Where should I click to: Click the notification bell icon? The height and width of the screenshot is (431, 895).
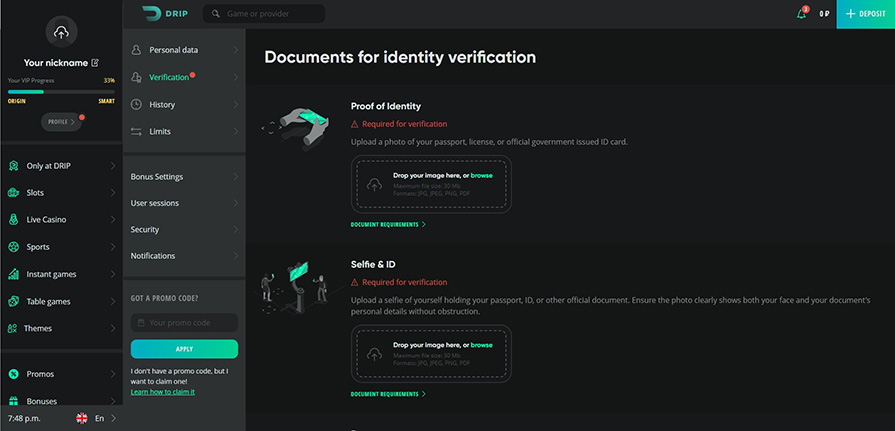[x=801, y=14]
